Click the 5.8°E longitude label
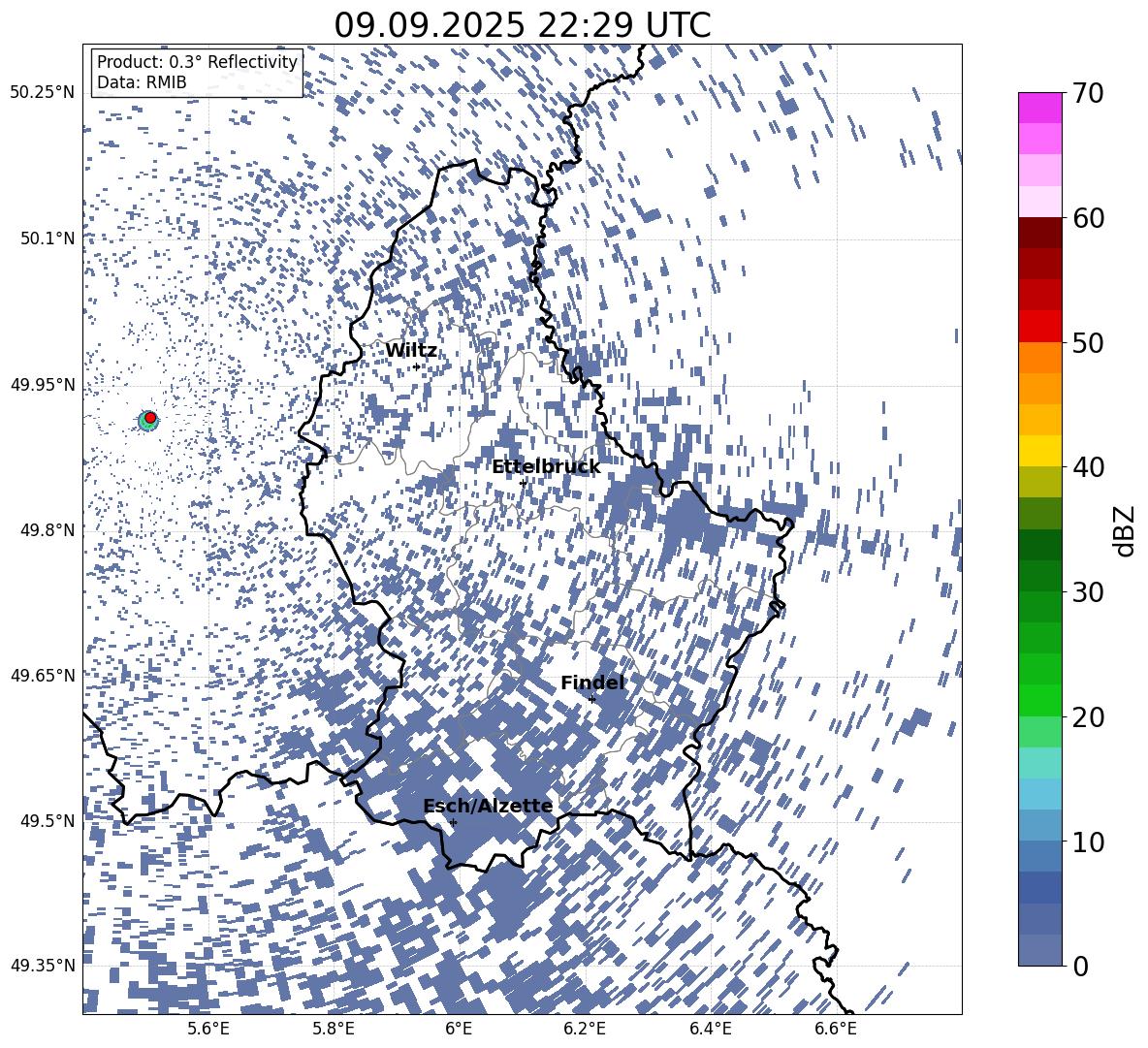 pos(334,1029)
